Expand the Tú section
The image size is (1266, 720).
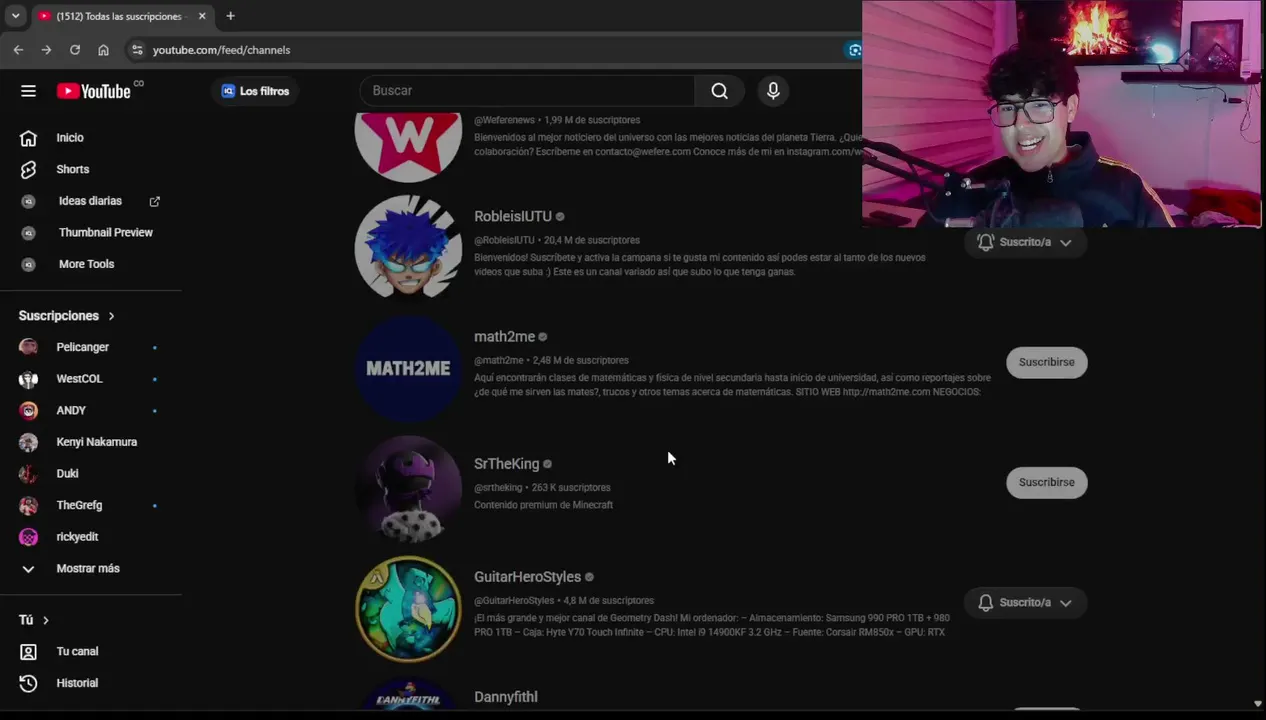point(34,620)
